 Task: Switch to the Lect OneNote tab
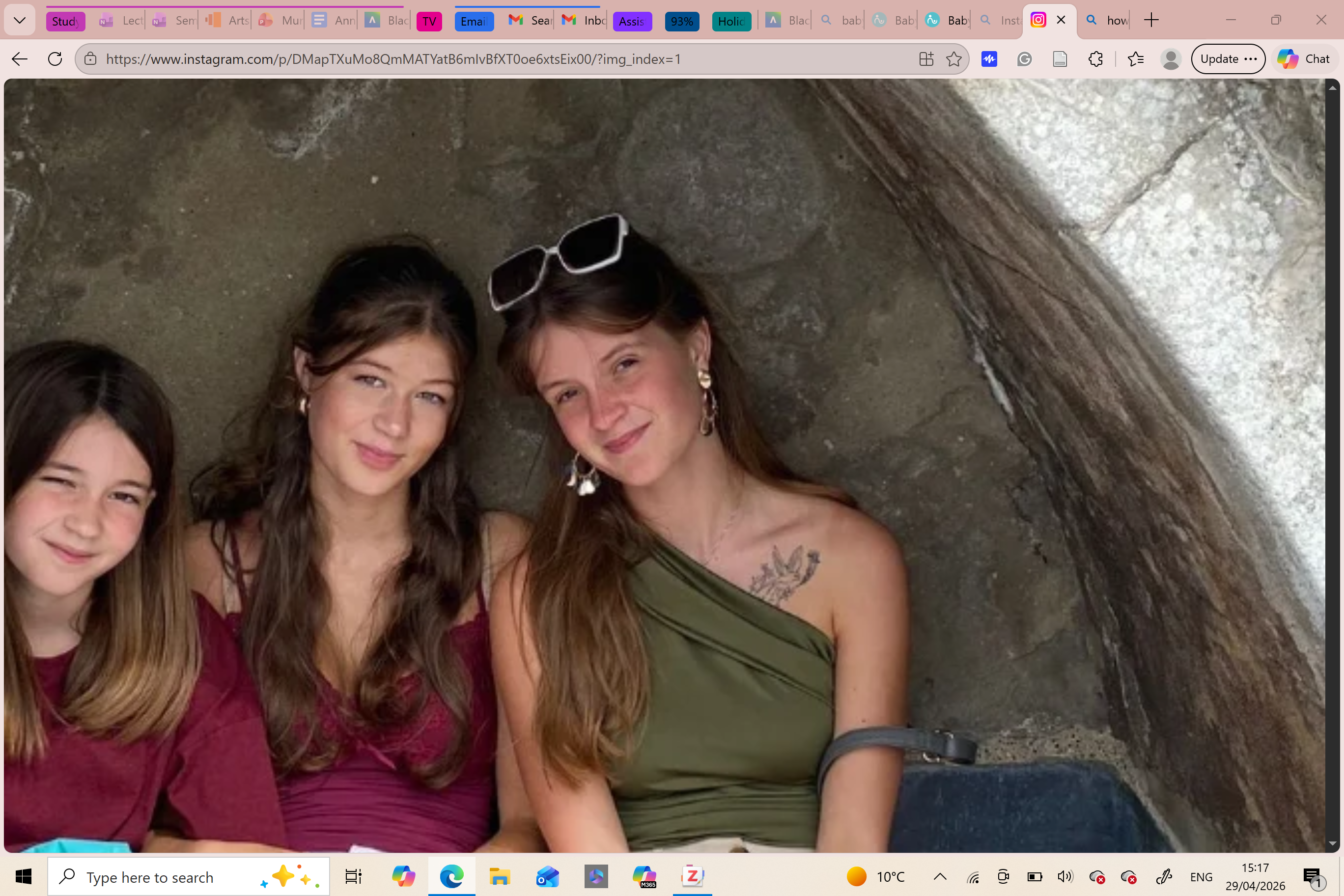120,21
